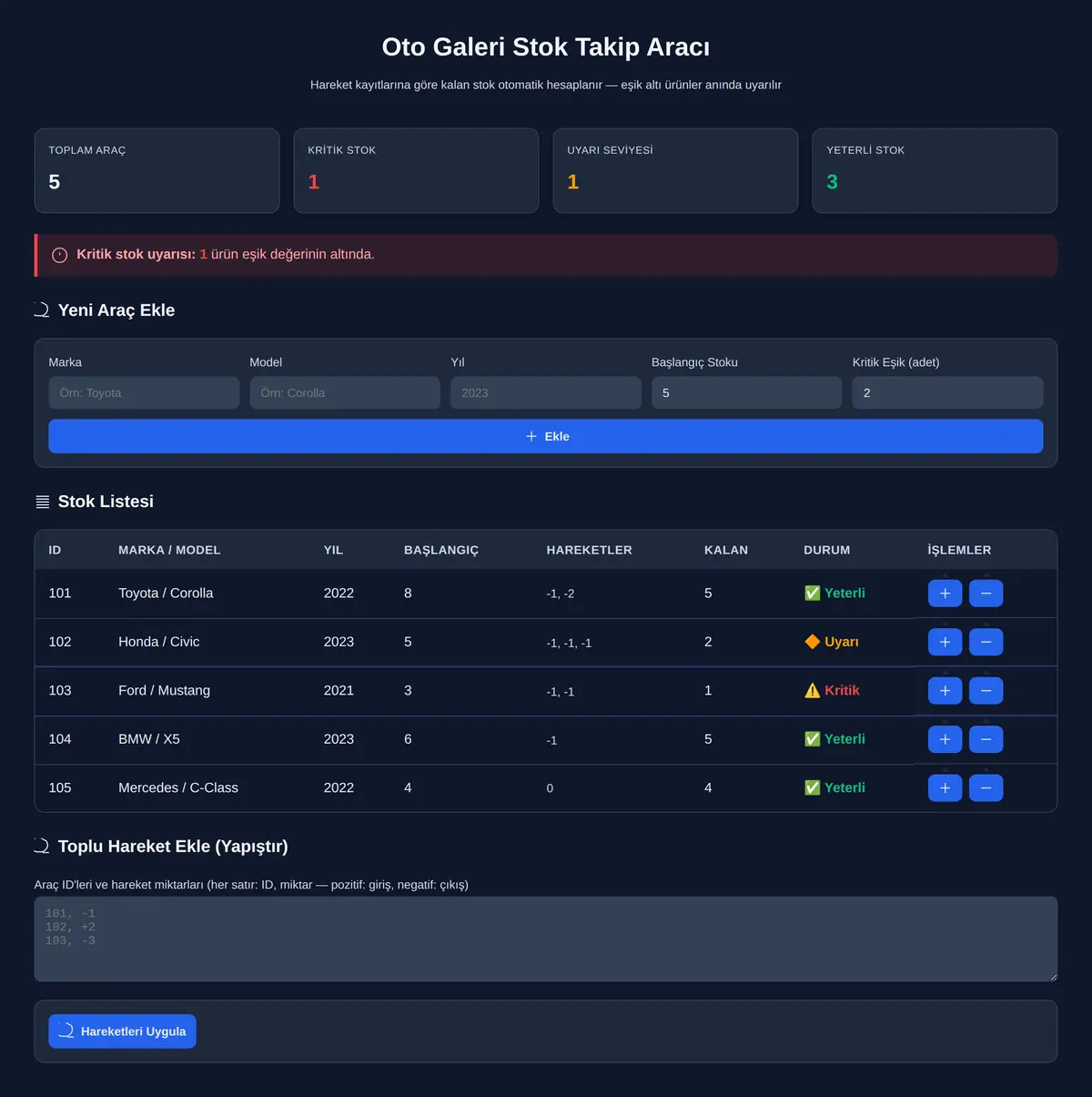Select the Kritik Eşik field
Image resolution: width=1092 pixels, height=1097 pixels.
click(947, 393)
